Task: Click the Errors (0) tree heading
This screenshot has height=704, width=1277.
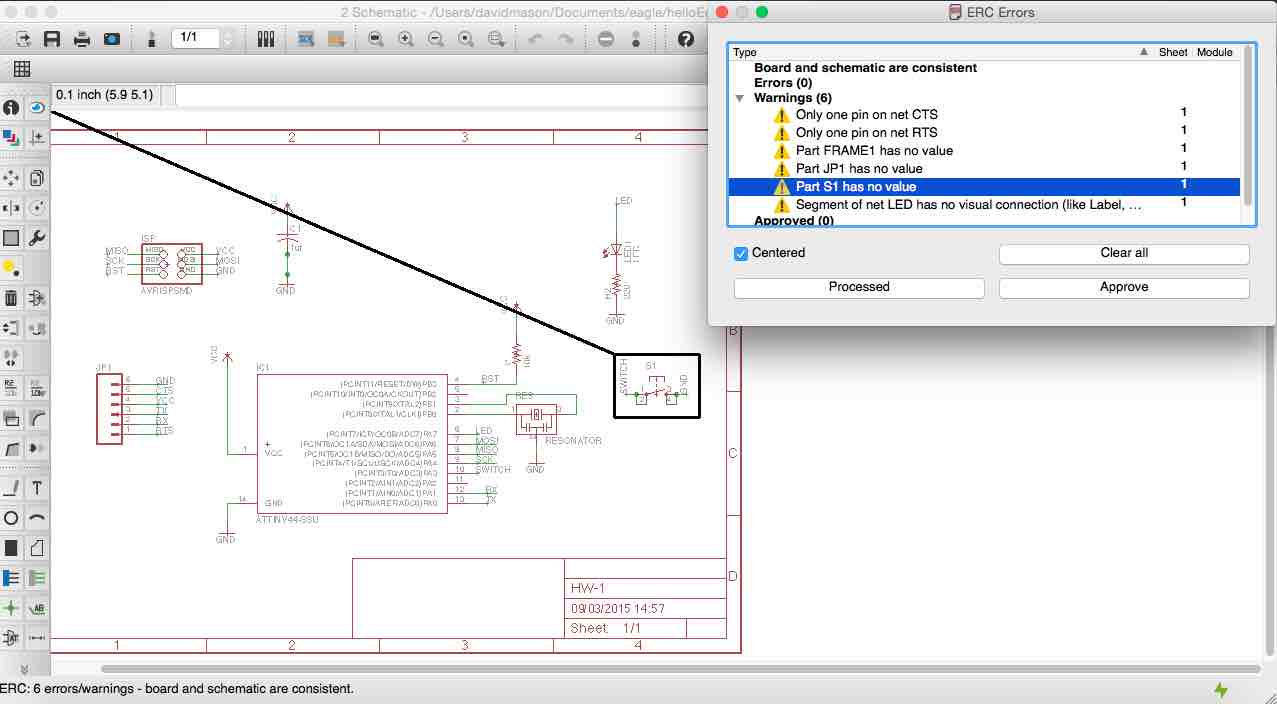Action: (x=783, y=83)
